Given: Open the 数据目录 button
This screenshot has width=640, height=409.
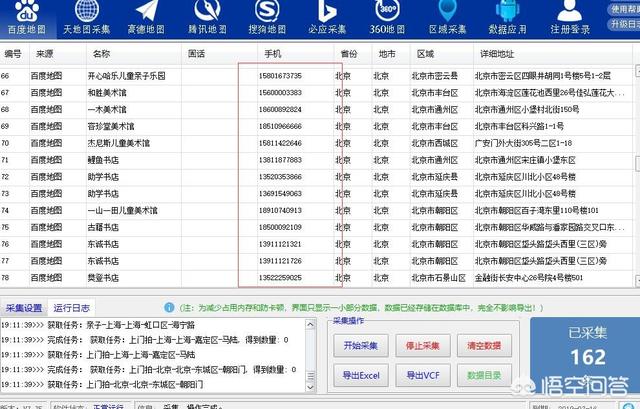Looking at the screenshot, I should pos(484,376).
